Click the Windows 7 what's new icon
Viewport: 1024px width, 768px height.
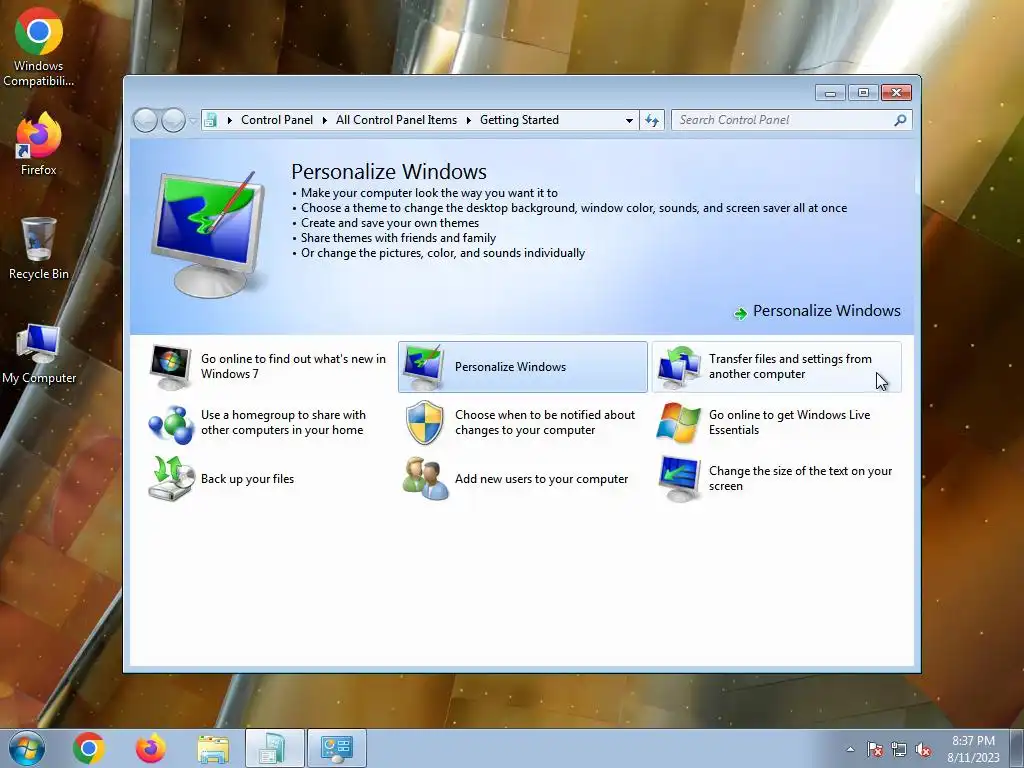click(170, 367)
